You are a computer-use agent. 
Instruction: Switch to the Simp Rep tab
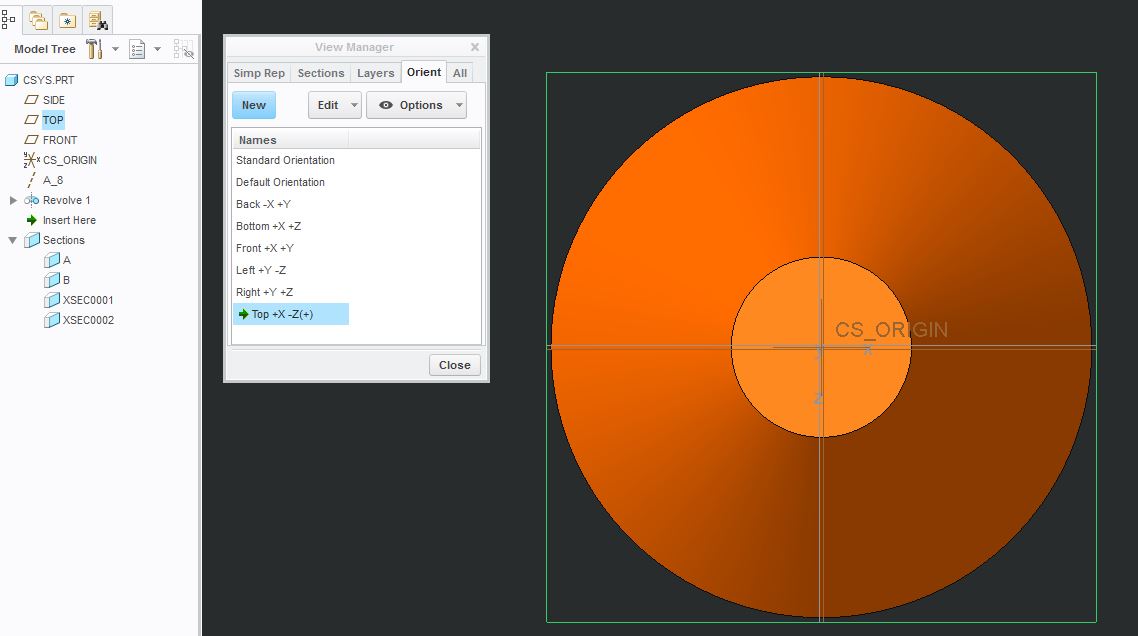pos(259,73)
